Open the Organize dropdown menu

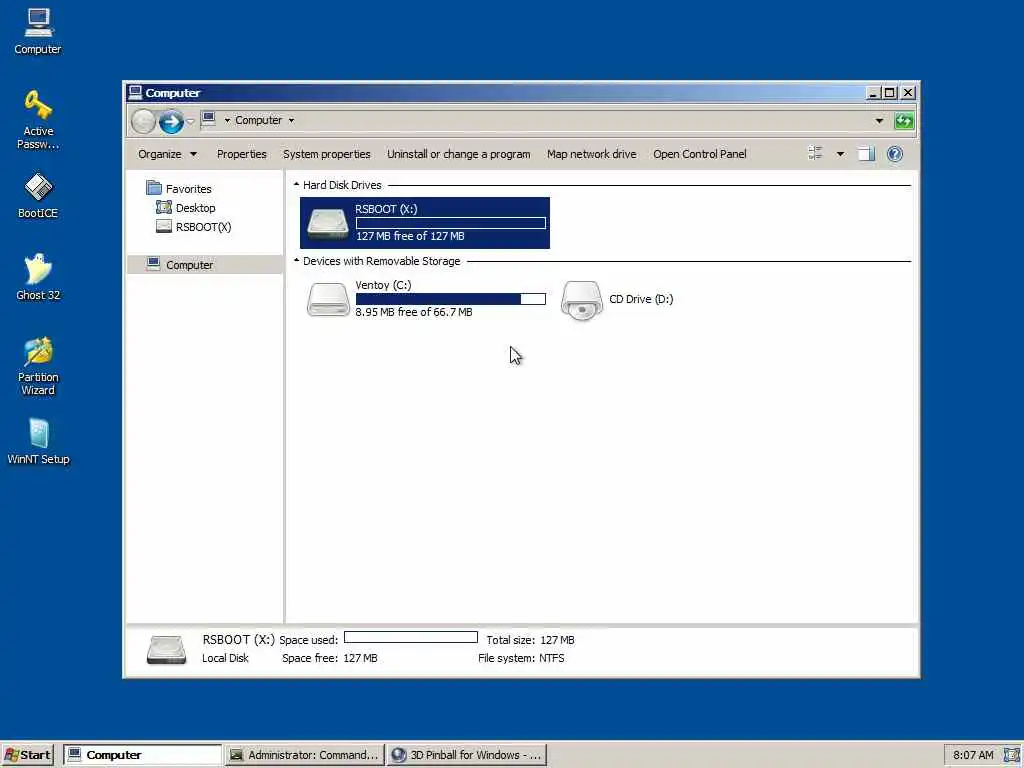point(167,154)
